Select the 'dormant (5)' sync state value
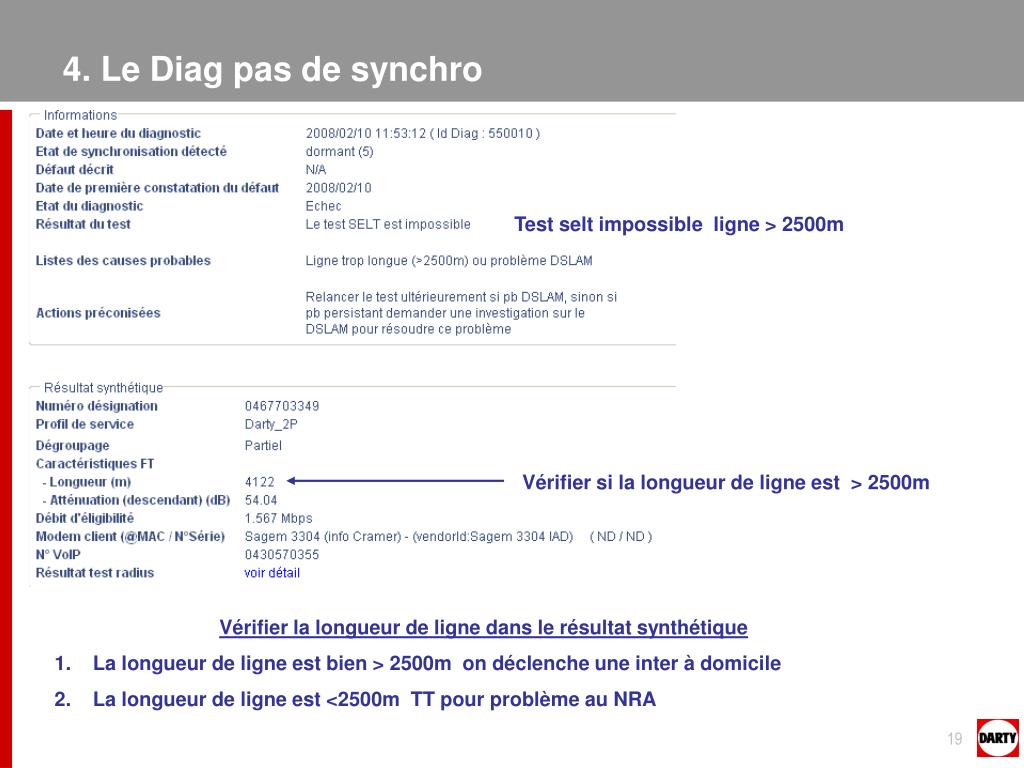 [340, 152]
